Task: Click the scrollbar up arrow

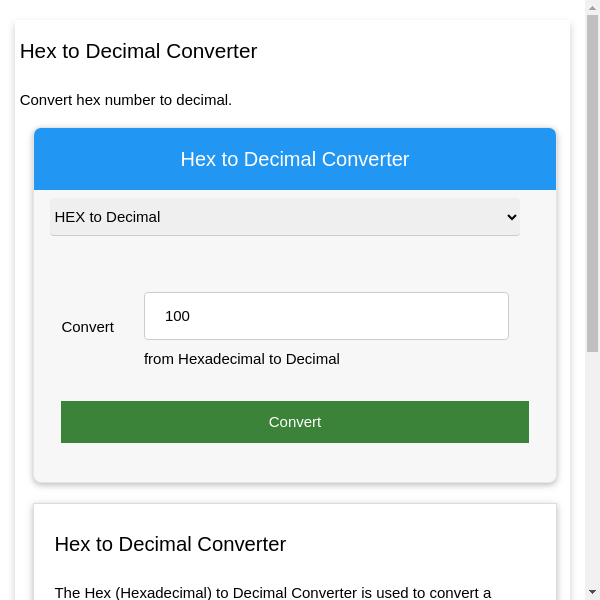Action: 592,8
